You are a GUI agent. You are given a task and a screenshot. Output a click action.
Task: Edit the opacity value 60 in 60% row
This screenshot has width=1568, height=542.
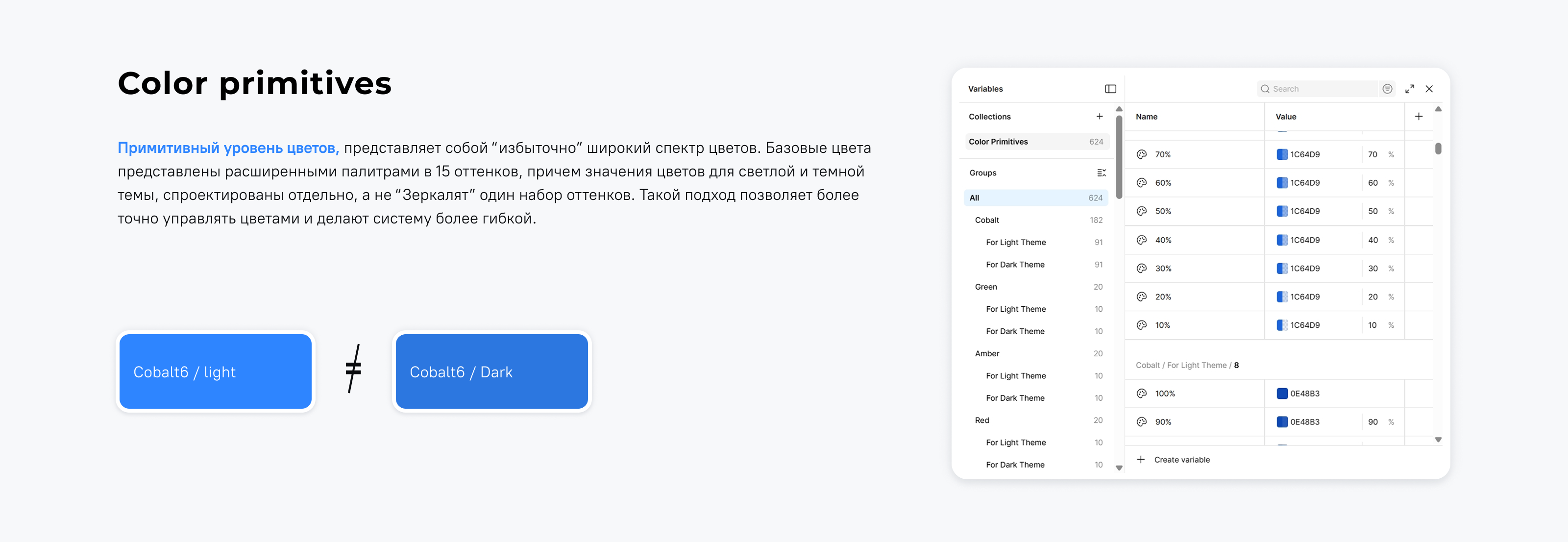[x=1372, y=183]
